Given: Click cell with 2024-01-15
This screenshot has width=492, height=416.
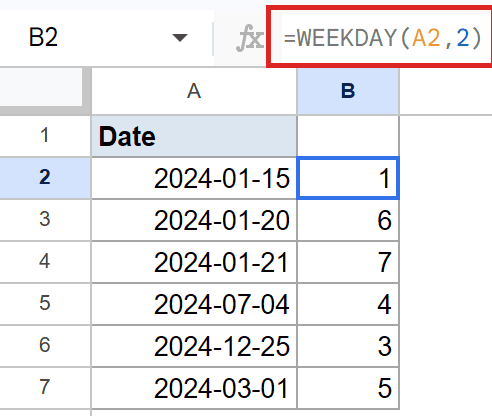Looking at the screenshot, I should 194,178.
